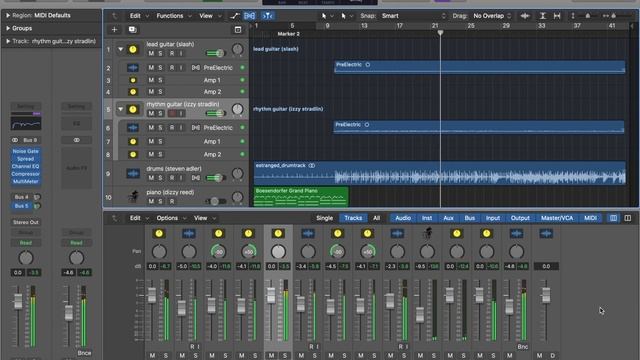Toggle input monitoring on track 6 PreElectric
The image size is (640, 360).
(x=181, y=128)
